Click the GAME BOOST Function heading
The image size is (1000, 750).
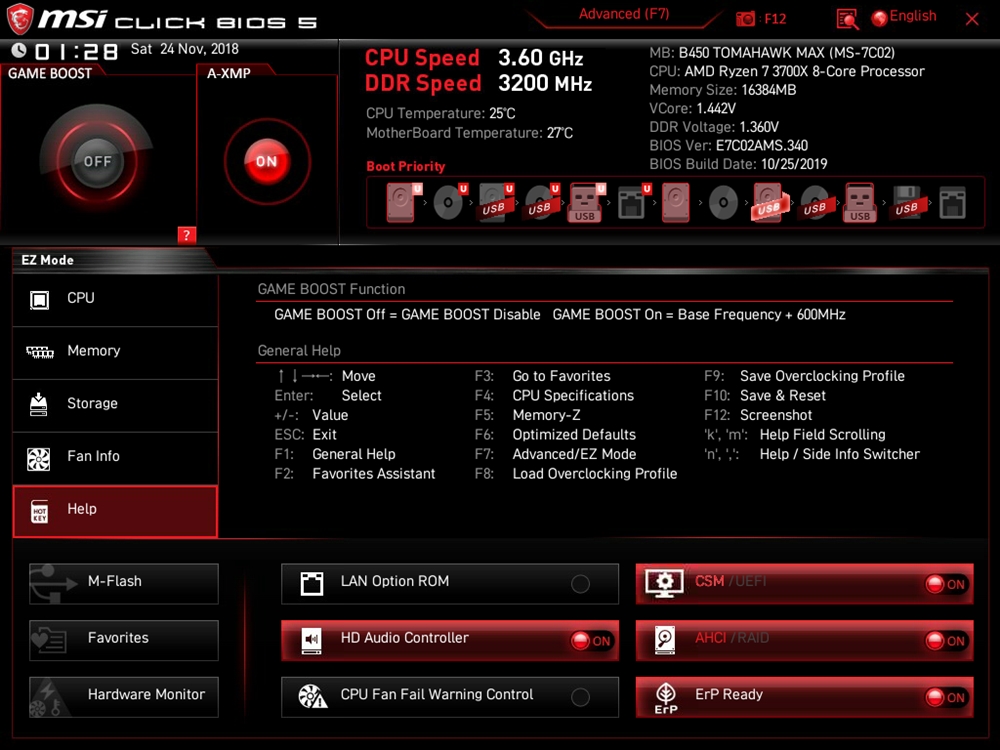(331, 290)
